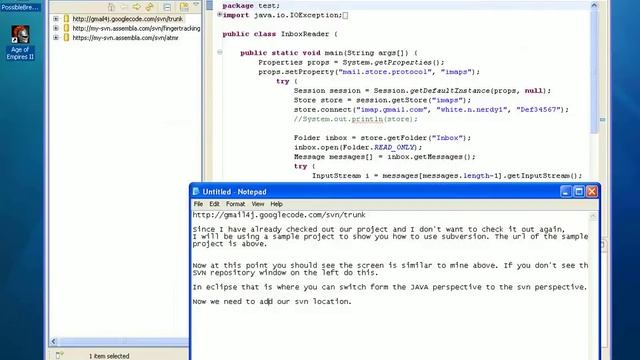Select http://gmail4j.googlecode.com/svn/trunk repository entry
Viewport: 640px width, 360px height.
point(128,19)
